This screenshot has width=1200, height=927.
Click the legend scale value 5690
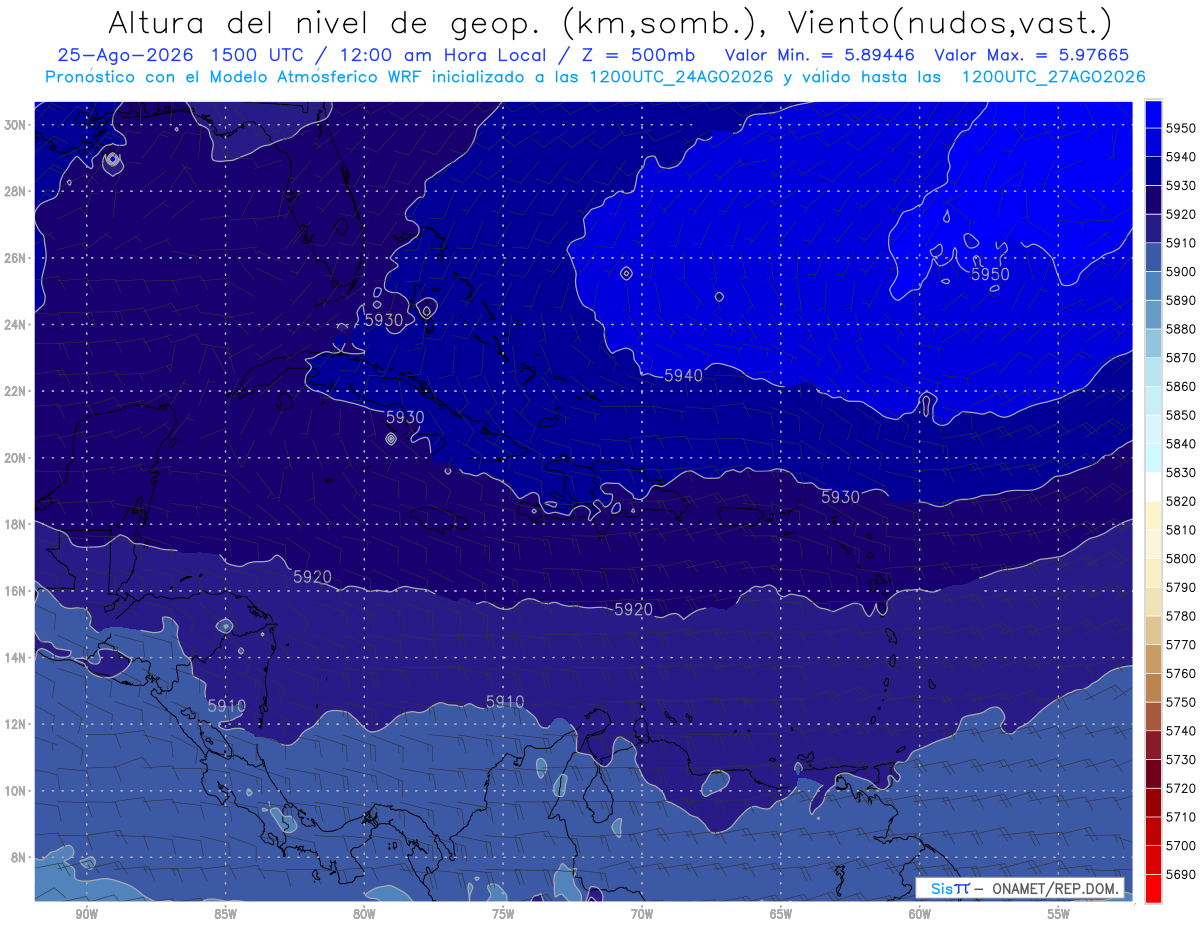[1181, 875]
